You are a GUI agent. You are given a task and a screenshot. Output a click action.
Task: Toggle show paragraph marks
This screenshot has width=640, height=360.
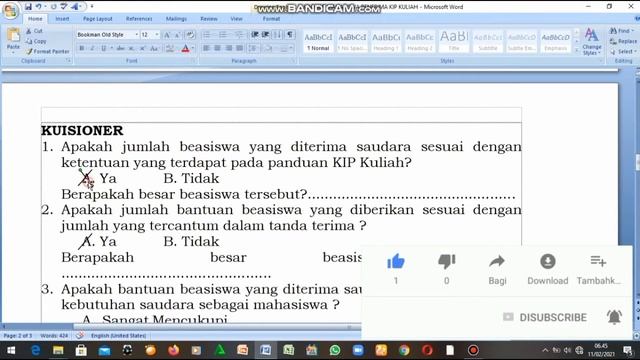click(290, 35)
